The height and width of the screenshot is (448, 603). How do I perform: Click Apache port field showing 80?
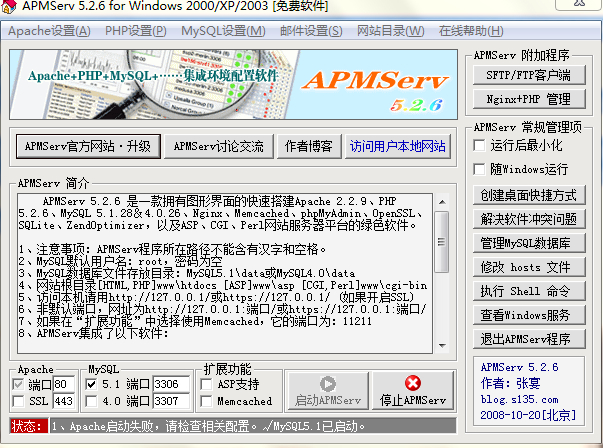point(63,384)
